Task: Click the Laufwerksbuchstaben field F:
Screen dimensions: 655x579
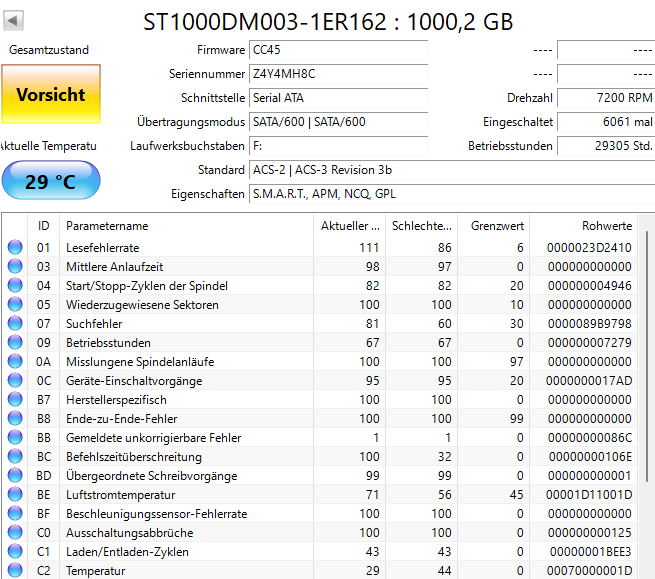Action: click(x=338, y=146)
